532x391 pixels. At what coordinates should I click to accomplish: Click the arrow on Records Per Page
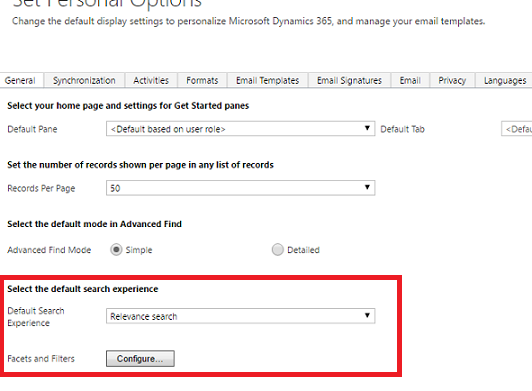(367, 187)
